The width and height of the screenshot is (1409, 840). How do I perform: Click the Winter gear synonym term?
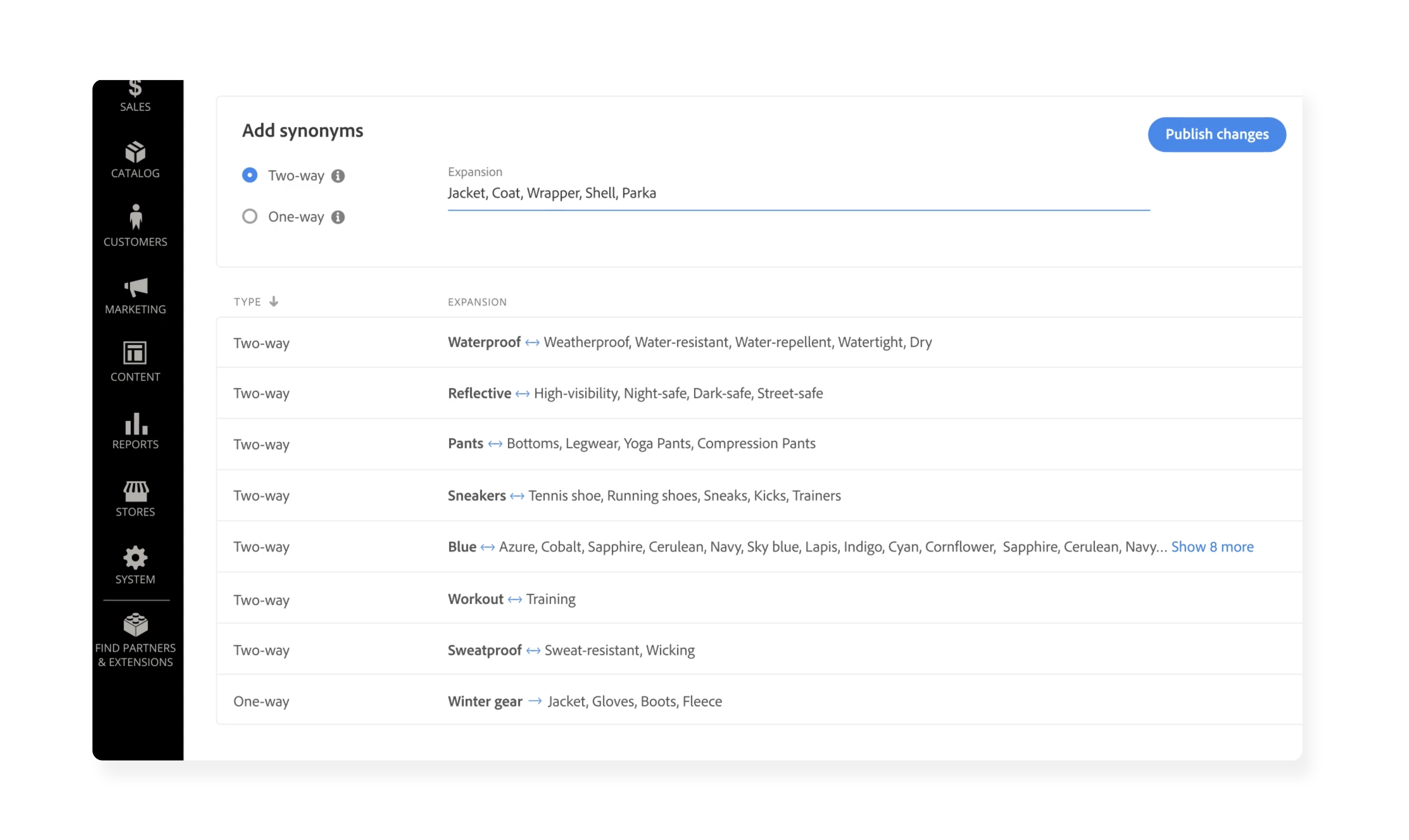[485, 702]
